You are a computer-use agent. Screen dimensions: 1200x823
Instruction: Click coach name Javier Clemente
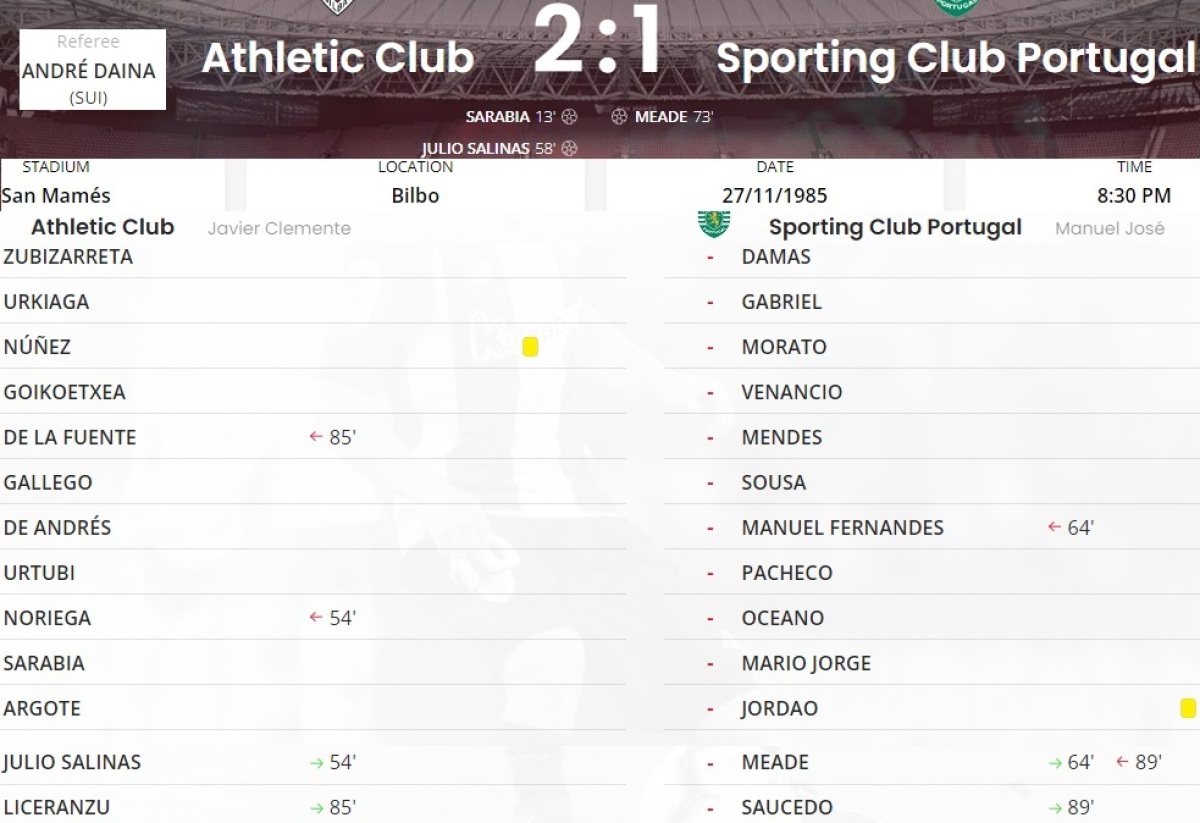(x=279, y=228)
